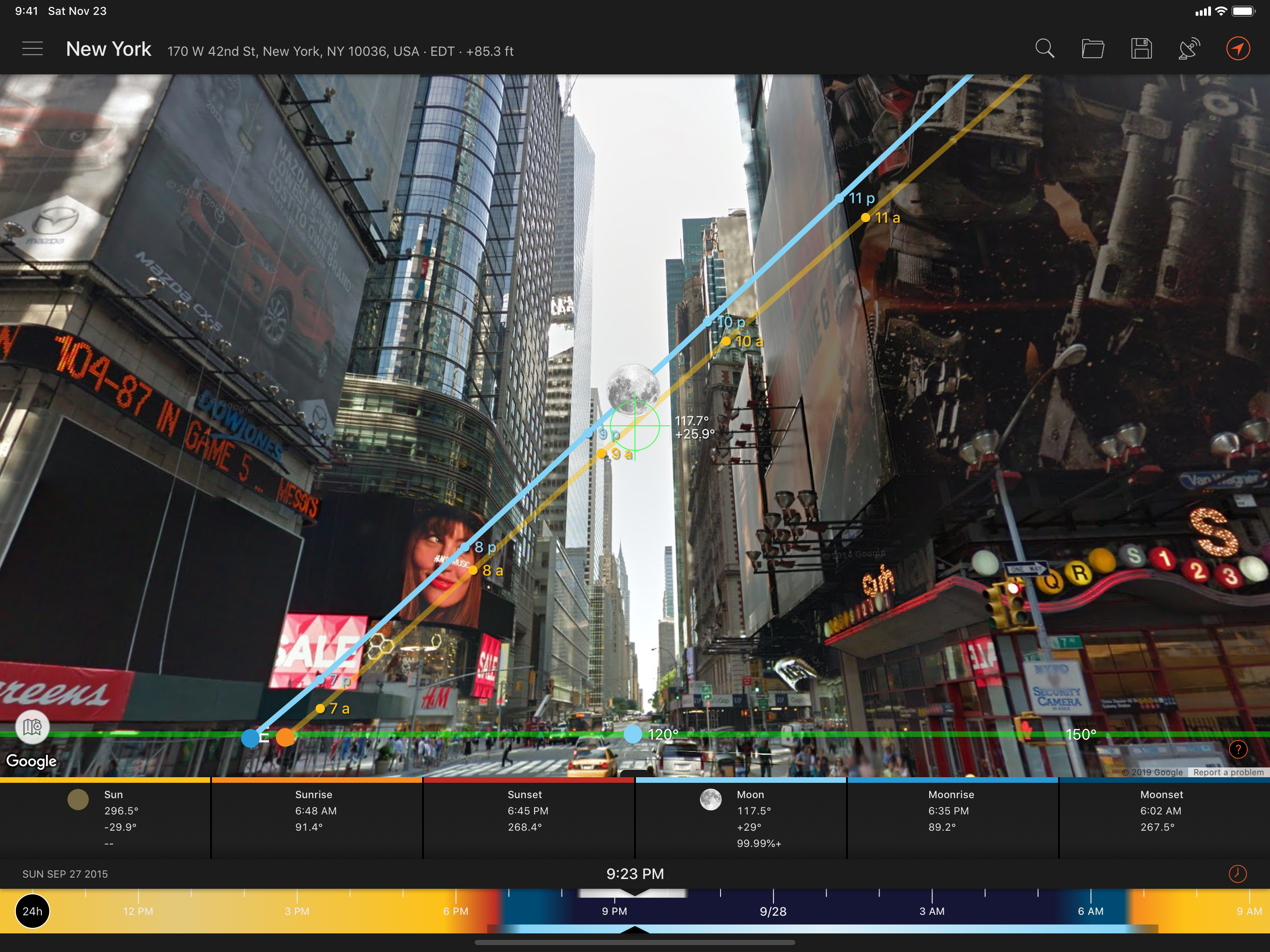Open the hamburger menu
1270x952 pixels.
coord(32,49)
